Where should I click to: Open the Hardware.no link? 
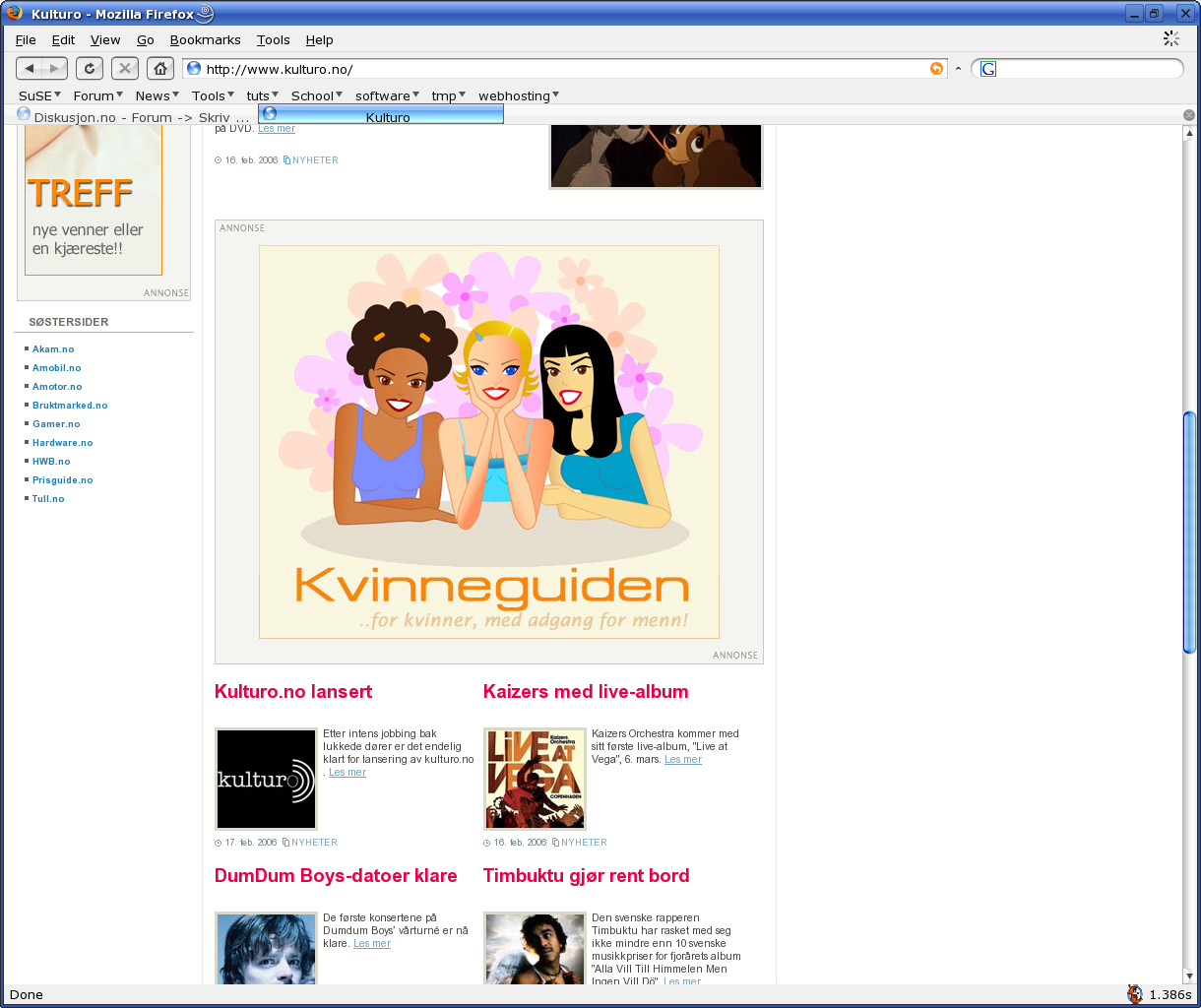[x=62, y=443]
